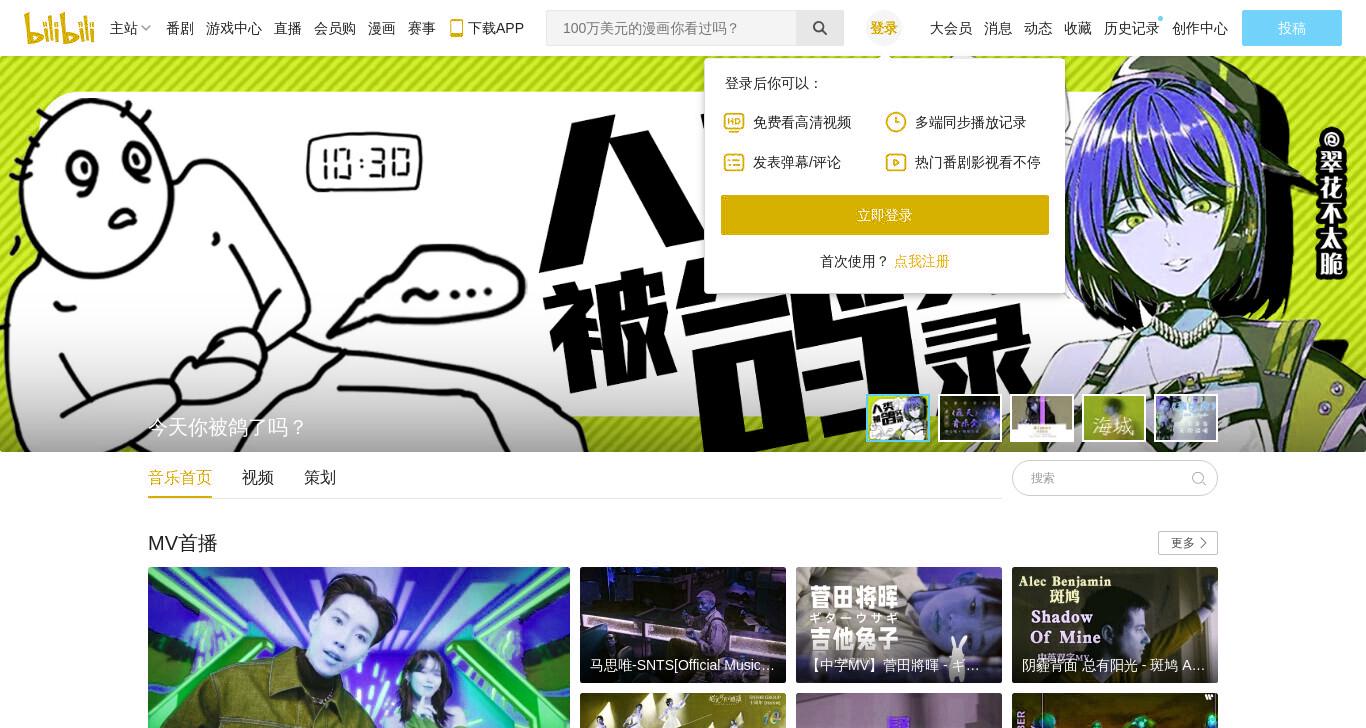Image resolution: width=1366 pixels, height=728 pixels.
Task: Open 会员购 nav link
Action: coord(335,28)
